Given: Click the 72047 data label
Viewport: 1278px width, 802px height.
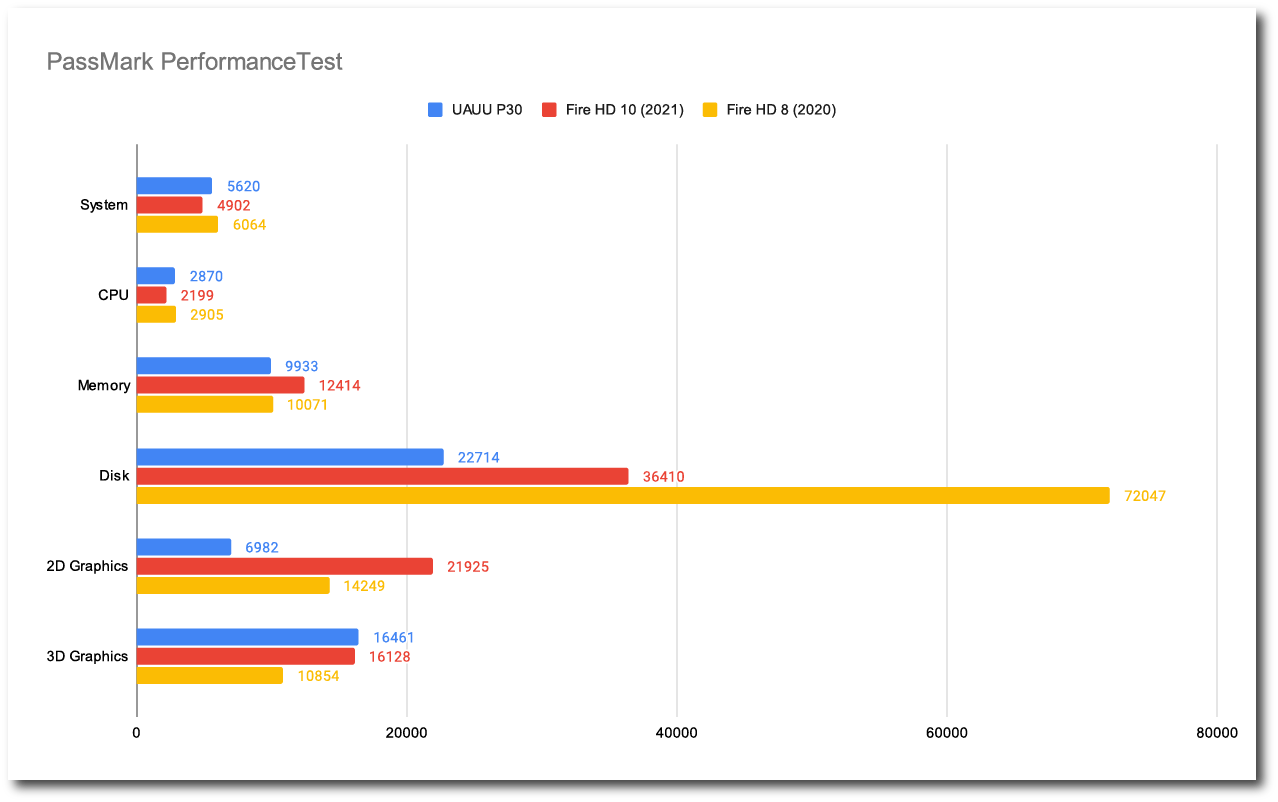Looking at the screenshot, I should tap(1145, 496).
